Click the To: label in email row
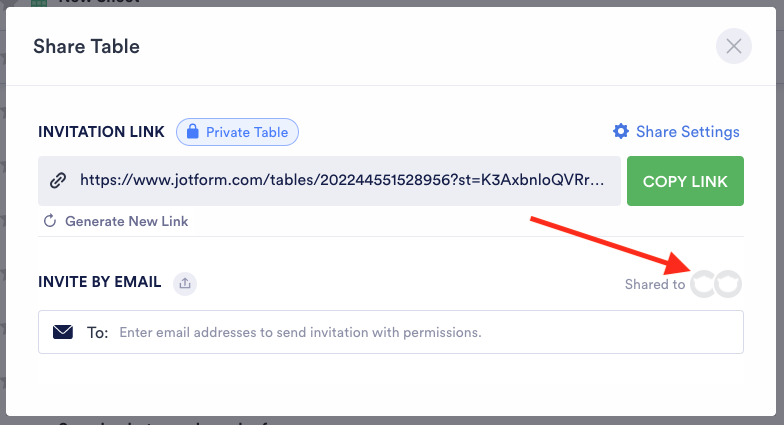Image resolution: width=784 pixels, height=425 pixels. [97, 332]
